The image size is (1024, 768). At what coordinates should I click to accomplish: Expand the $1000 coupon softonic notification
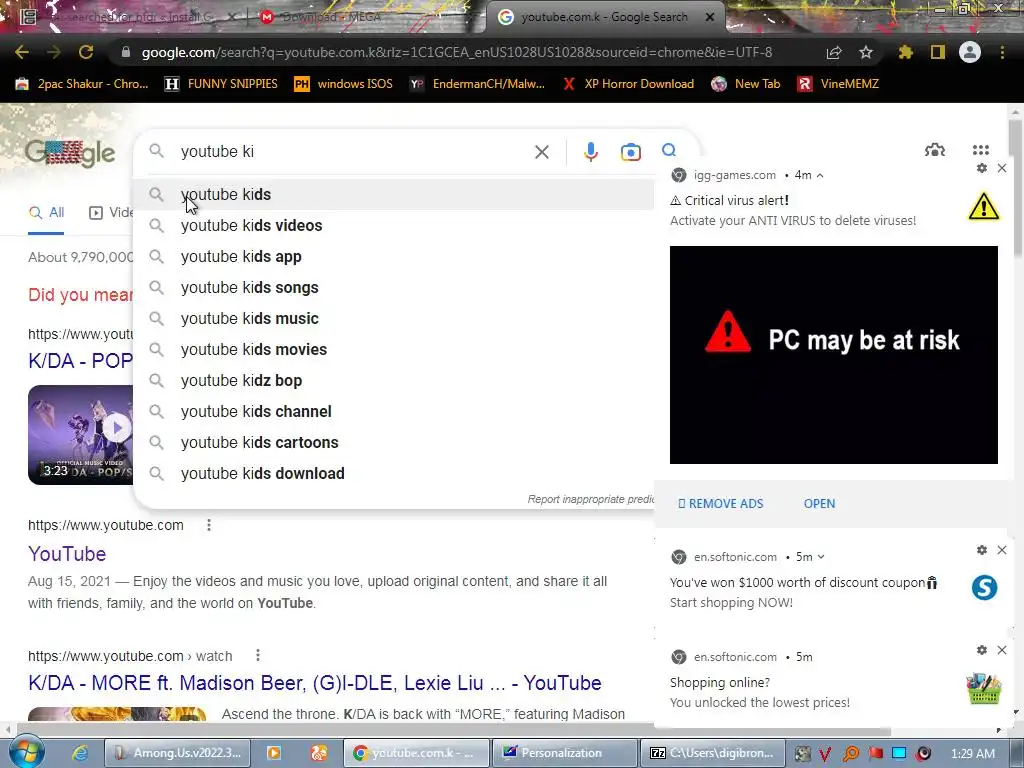click(821, 557)
